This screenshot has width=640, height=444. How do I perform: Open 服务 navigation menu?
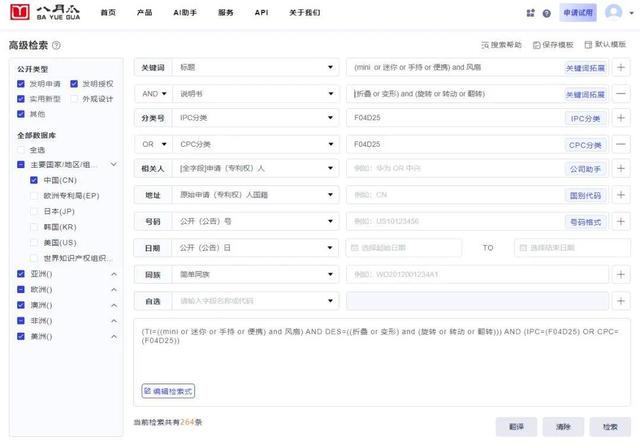click(x=225, y=13)
